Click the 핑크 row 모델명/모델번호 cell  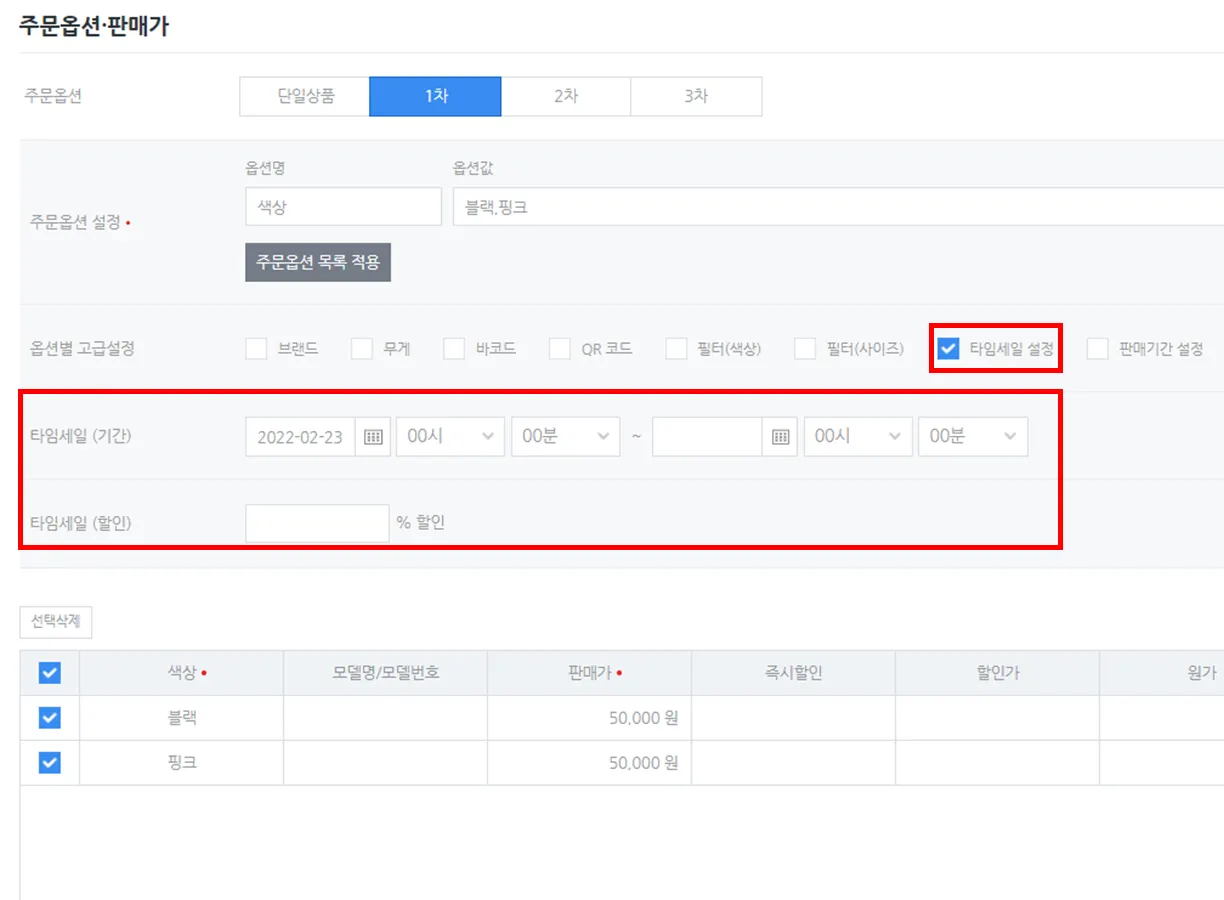point(385,763)
